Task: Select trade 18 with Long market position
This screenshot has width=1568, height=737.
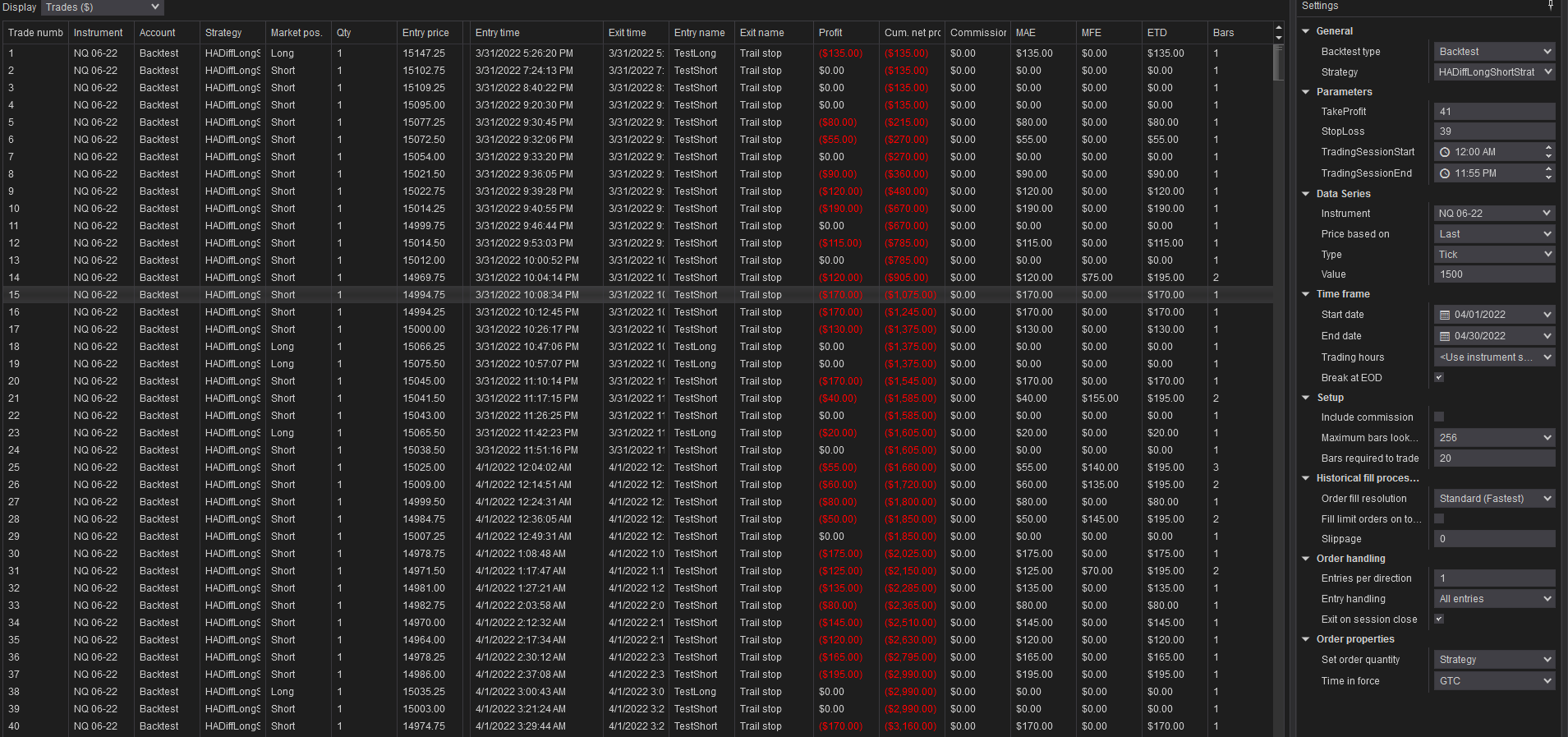Action: (x=283, y=347)
